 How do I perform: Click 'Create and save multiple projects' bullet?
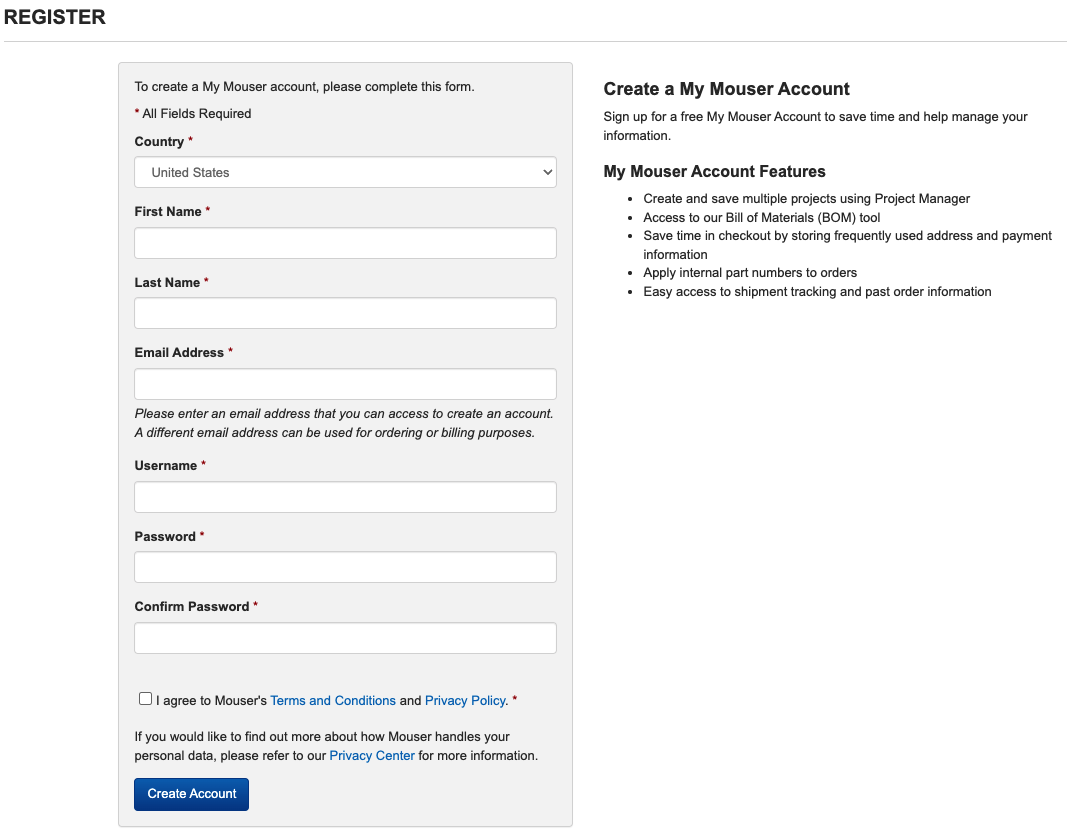[806, 199]
